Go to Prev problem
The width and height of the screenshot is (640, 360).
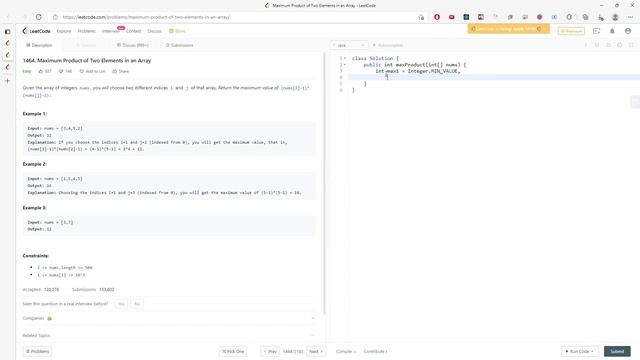click(270, 351)
